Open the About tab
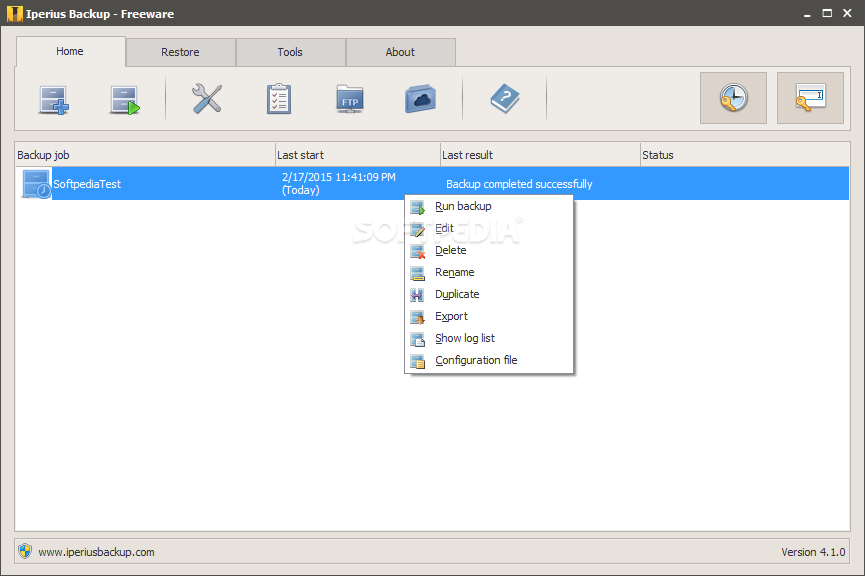The image size is (865, 576). coord(401,52)
